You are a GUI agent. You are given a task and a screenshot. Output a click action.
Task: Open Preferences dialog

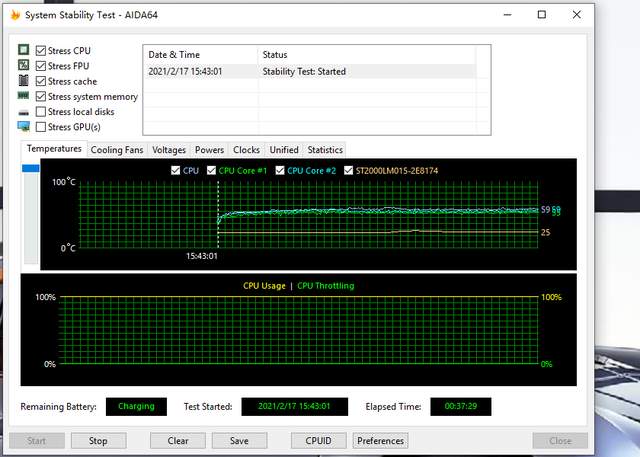pyautogui.click(x=380, y=440)
